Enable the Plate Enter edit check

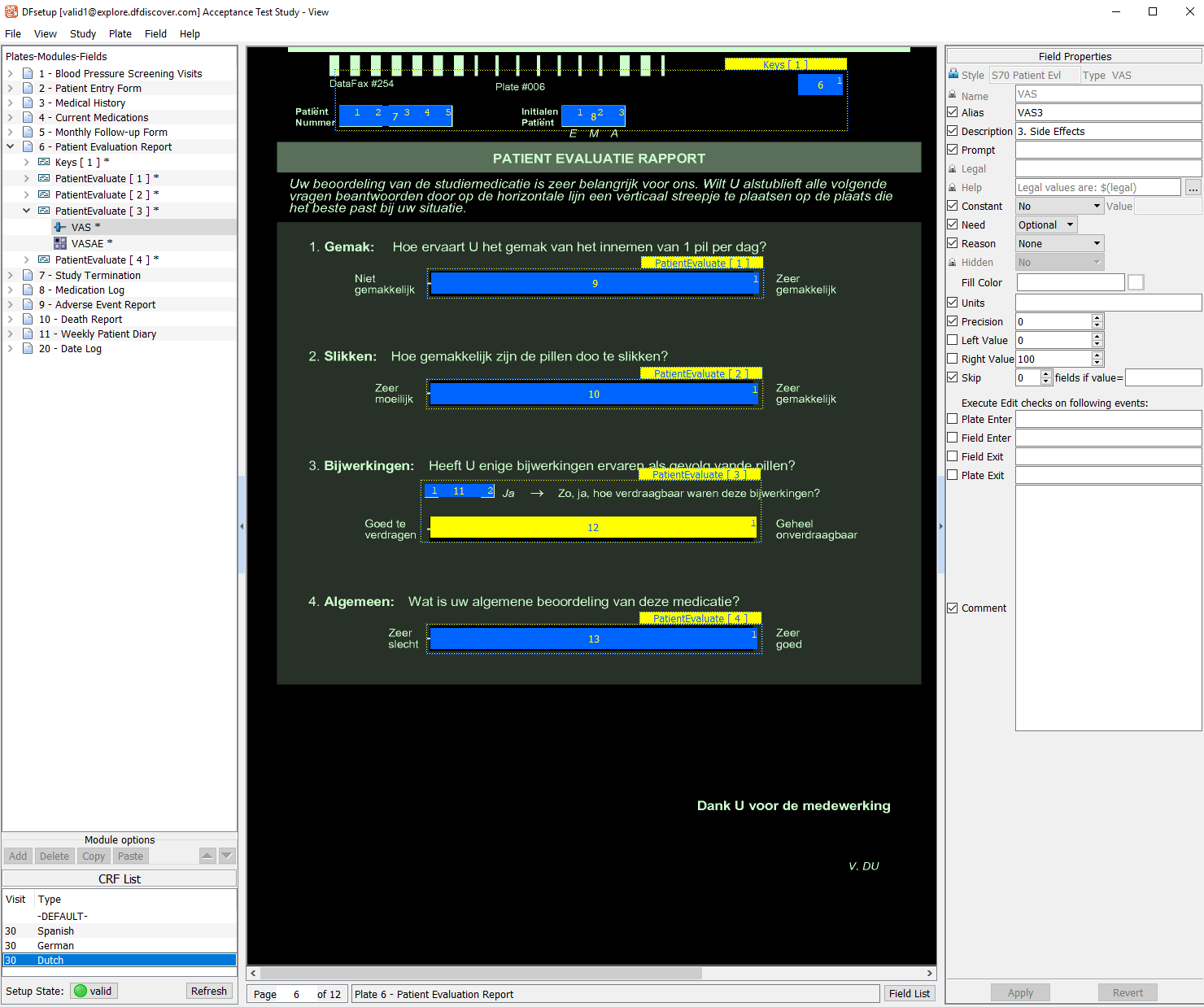(x=953, y=419)
